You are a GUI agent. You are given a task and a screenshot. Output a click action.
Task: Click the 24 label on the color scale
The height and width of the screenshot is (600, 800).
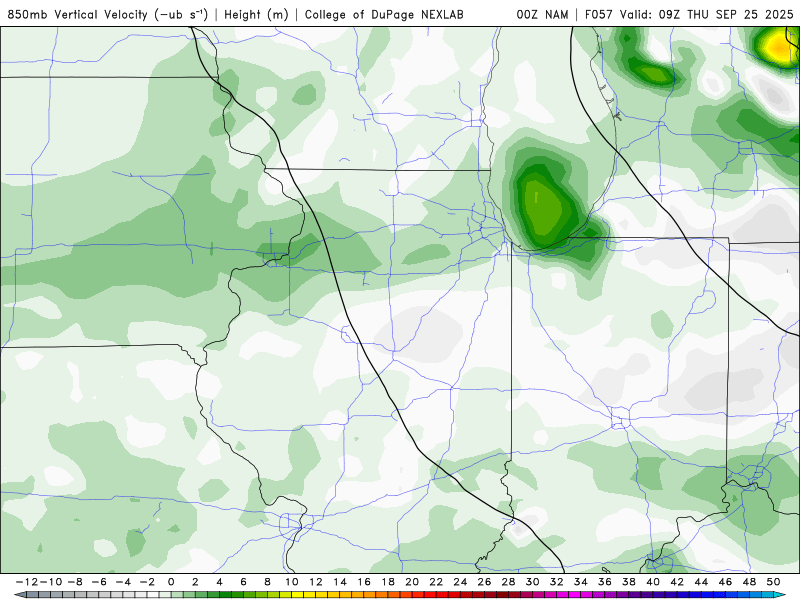pos(460,582)
